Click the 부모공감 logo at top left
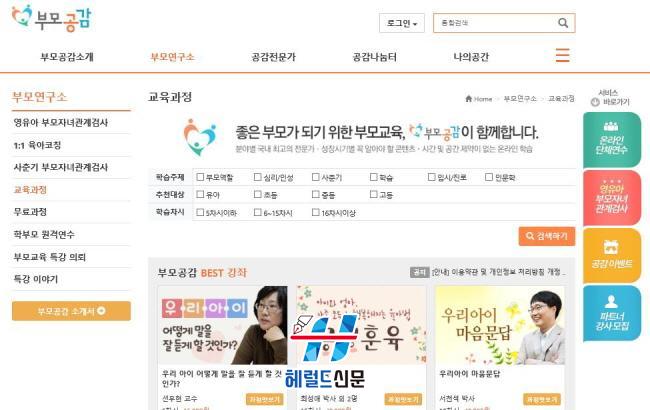 51,18
